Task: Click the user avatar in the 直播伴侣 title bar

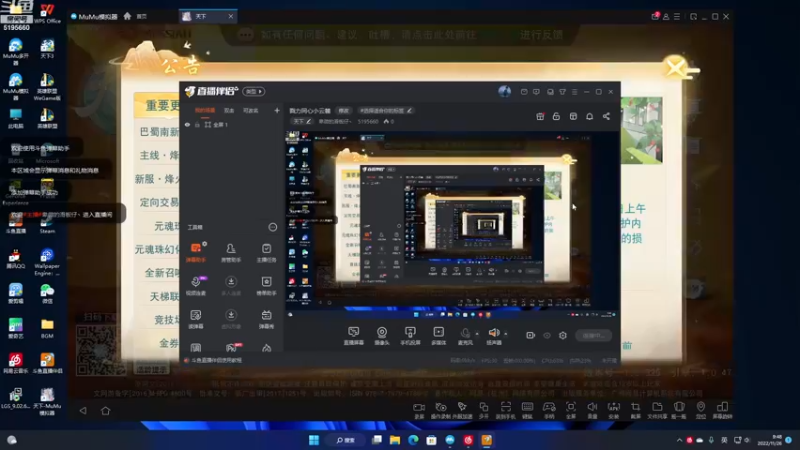Action: click(x=504, y=92)
